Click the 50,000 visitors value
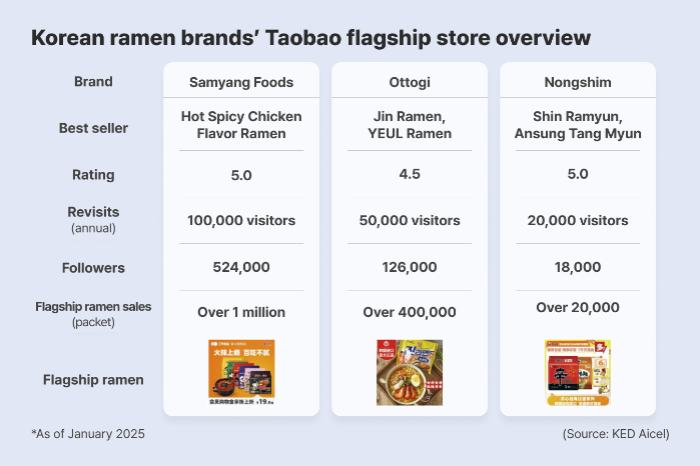 pos(409,220)
